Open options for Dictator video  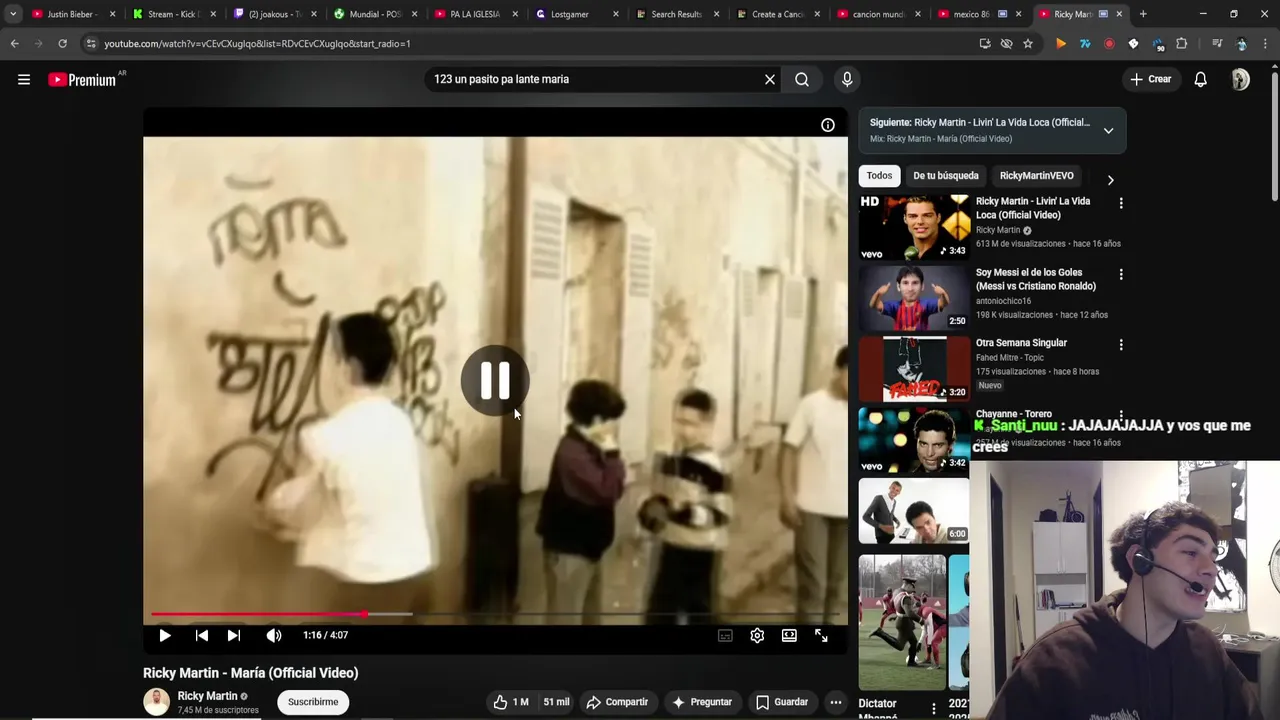coord(934,708)
